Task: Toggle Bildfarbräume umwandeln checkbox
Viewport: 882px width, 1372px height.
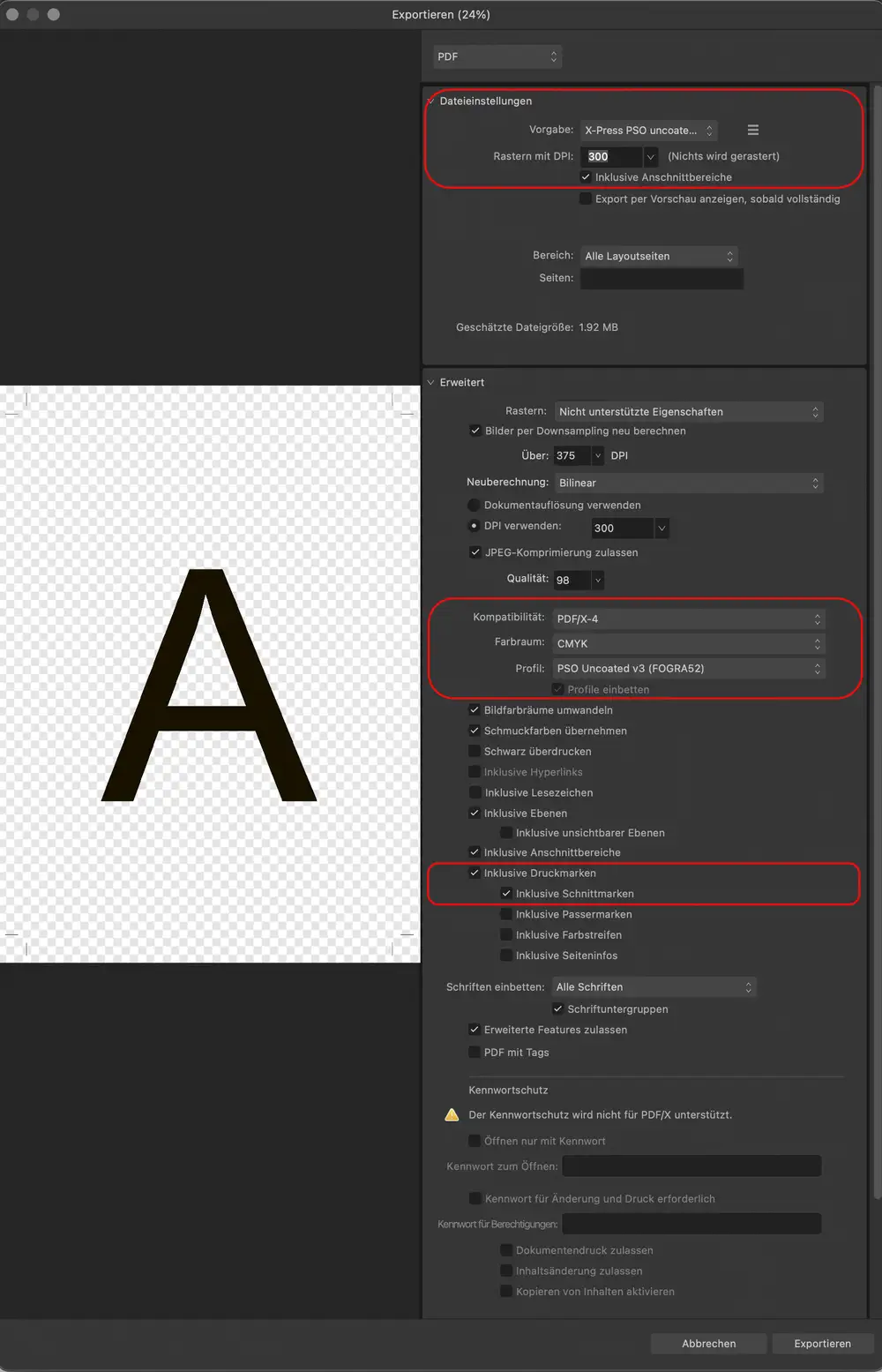Action: pos(475,710)
